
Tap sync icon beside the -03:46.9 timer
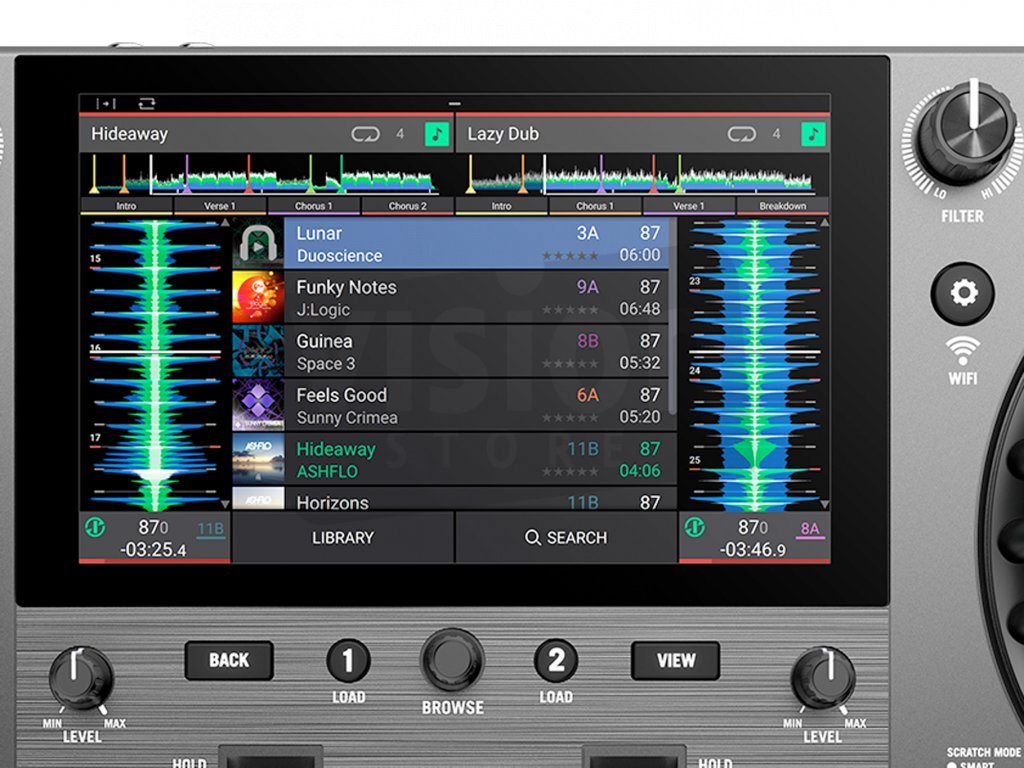(694, 527)
